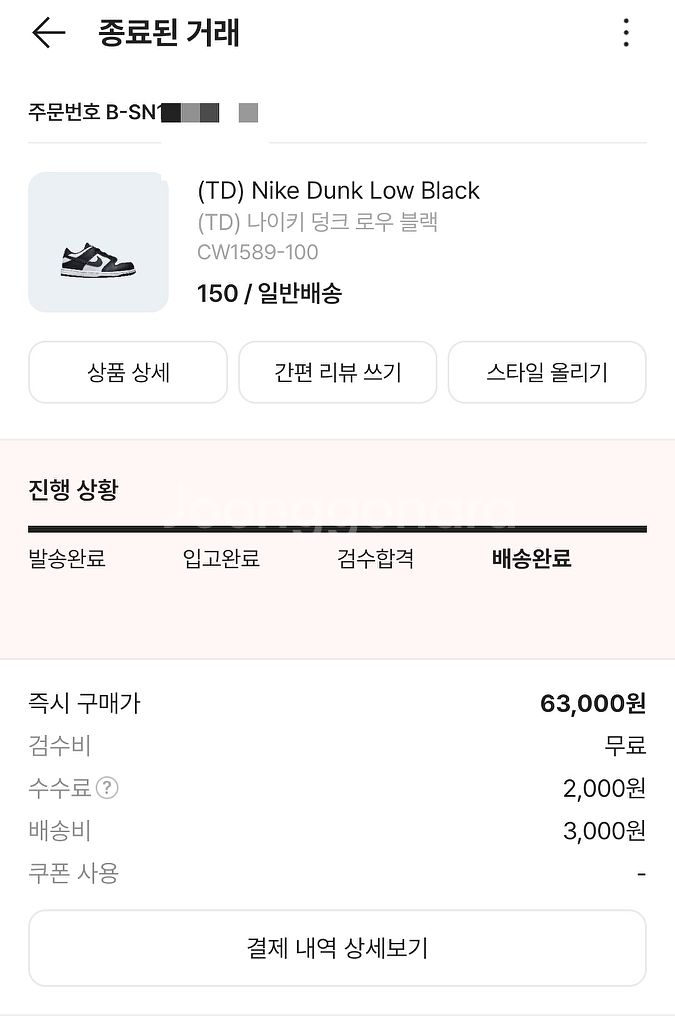Tap the 쿠폰 사용 row label
Viewport: 675px width, 1024px height.
[x=74, y=873]
